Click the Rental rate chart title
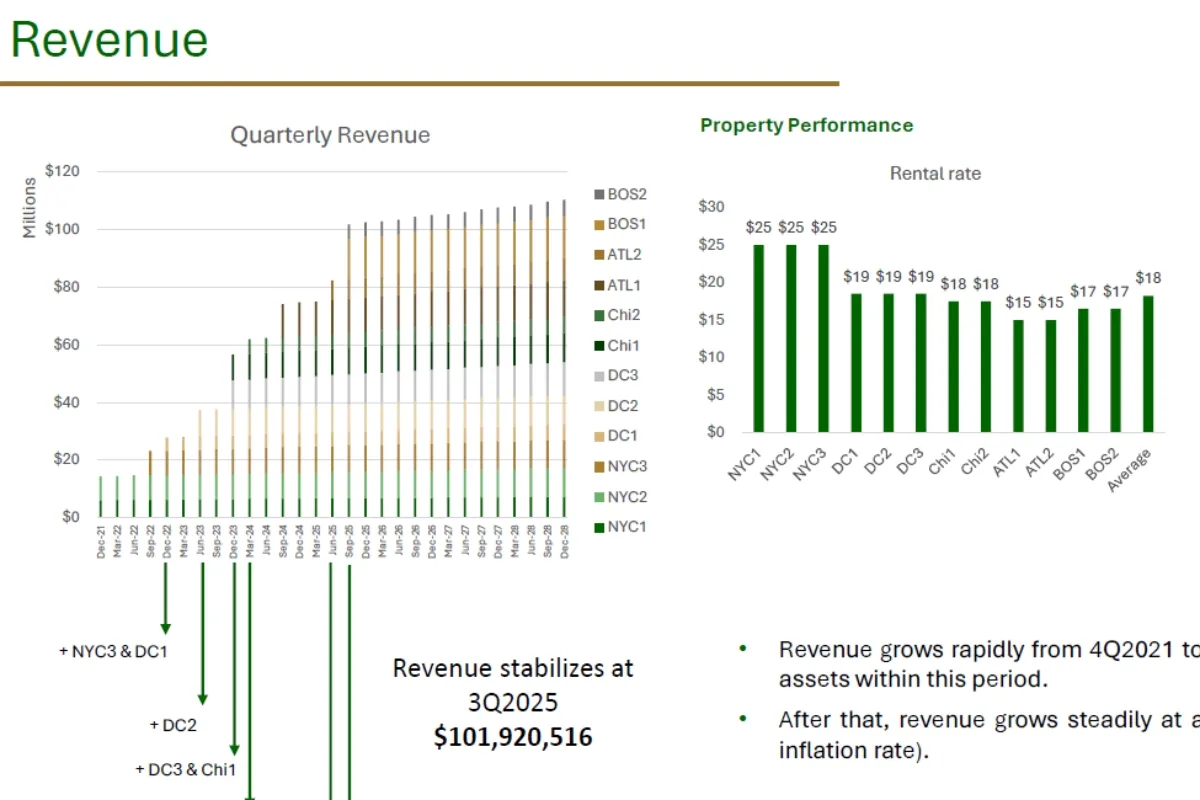This screenshot has width=1200, height=800. [x=935, y=173]
